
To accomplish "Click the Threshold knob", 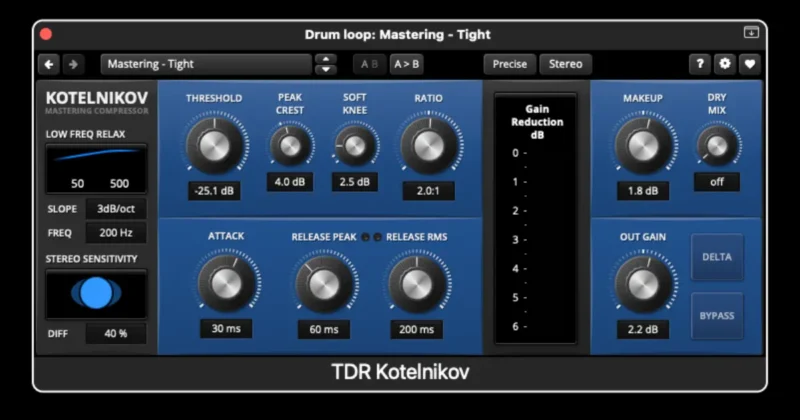I will coord(214,146).
